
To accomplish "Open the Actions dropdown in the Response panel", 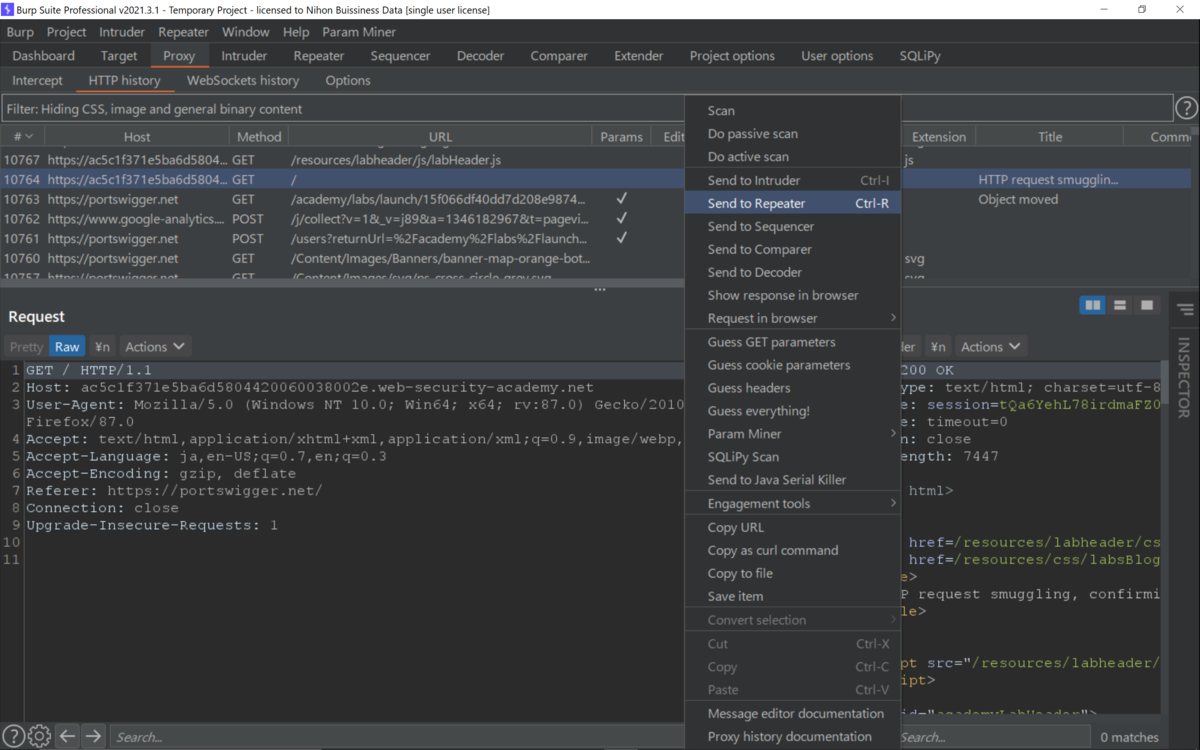I will pyautogui.click(x=990, y=346).
